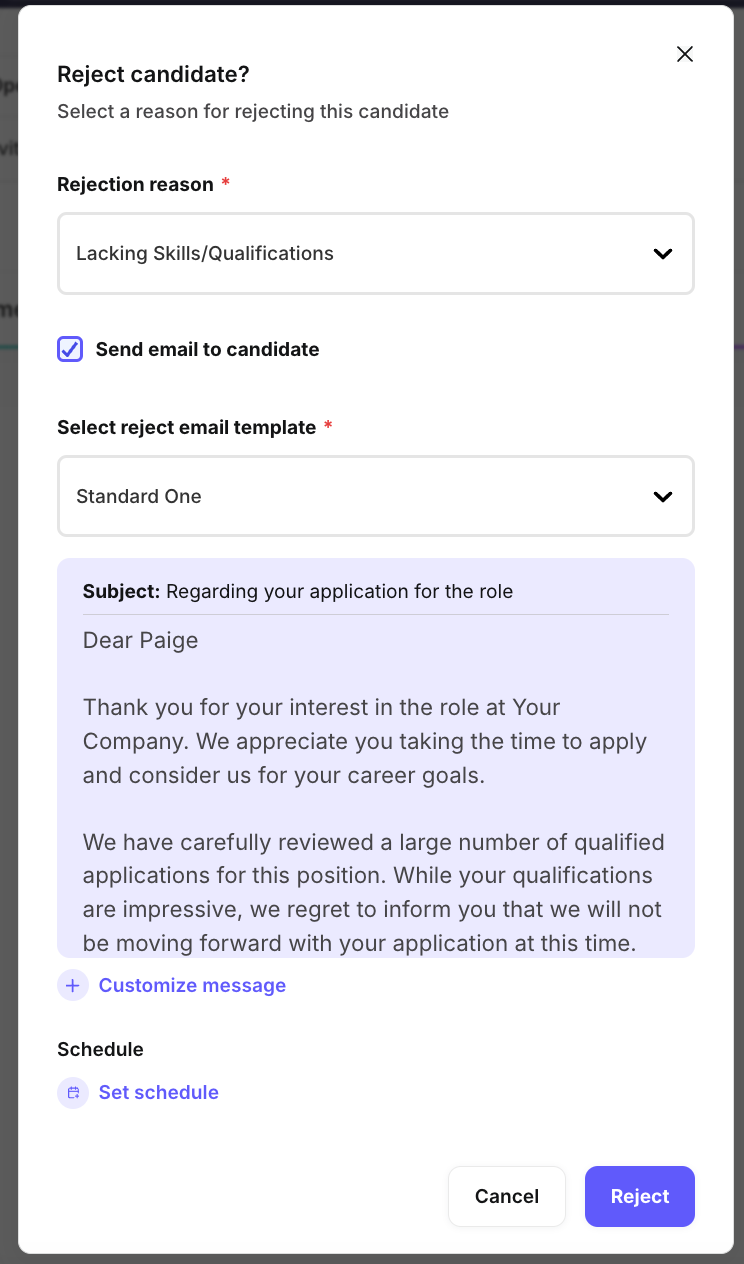Click the 'Send email to candidate' label
The width and height of the screenshot is (744, 1264).
coord(207,349)
